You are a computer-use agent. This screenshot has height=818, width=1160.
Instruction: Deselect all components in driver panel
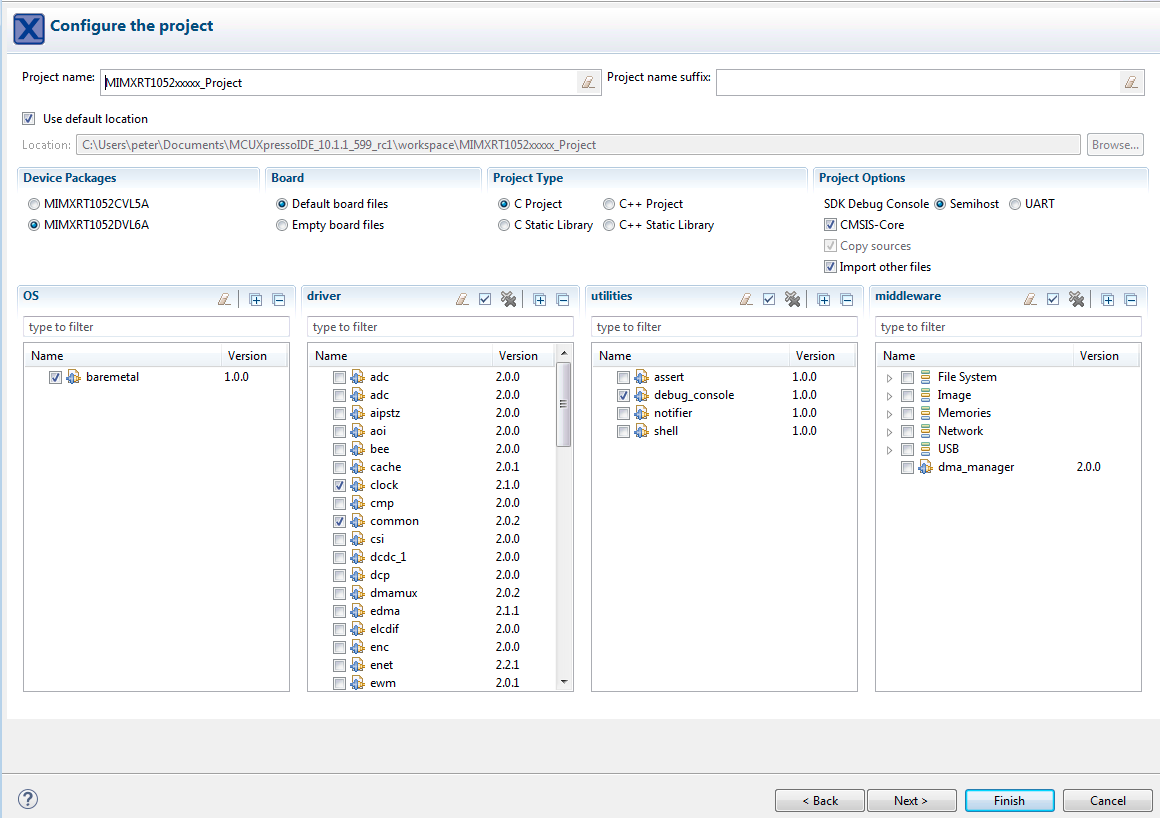[508, 300]
